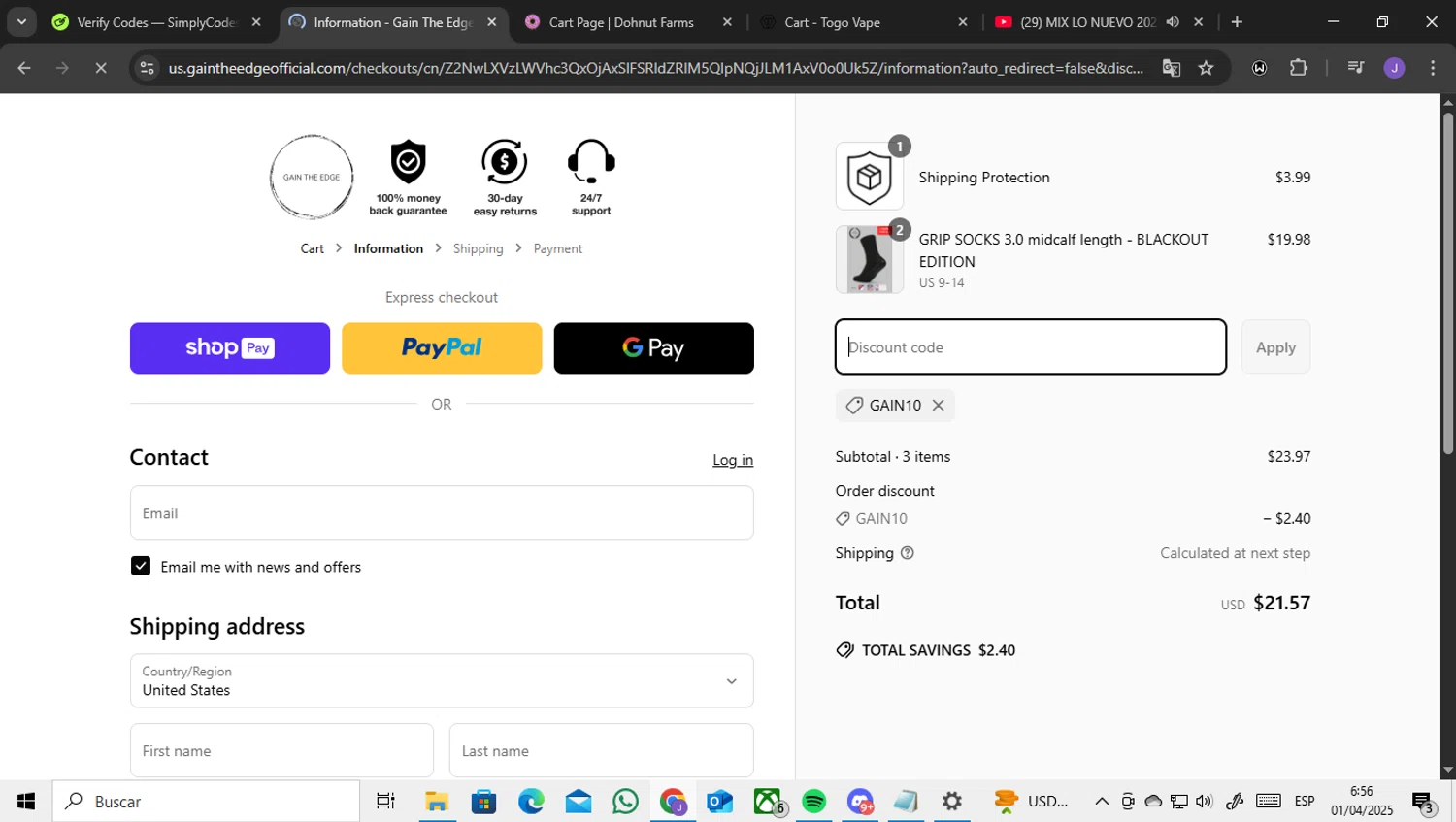
Task: Open the tab search dropdown arrow
Action: [21, 22]
